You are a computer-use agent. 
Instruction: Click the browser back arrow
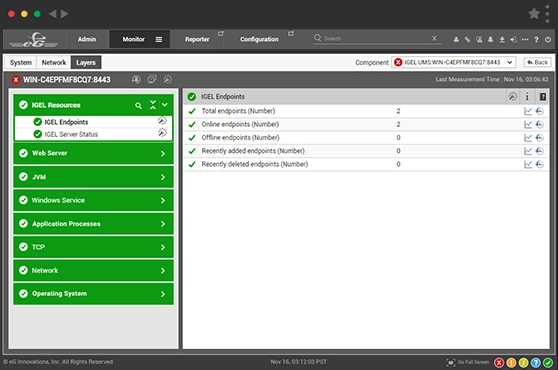click(x=53, y=14)
